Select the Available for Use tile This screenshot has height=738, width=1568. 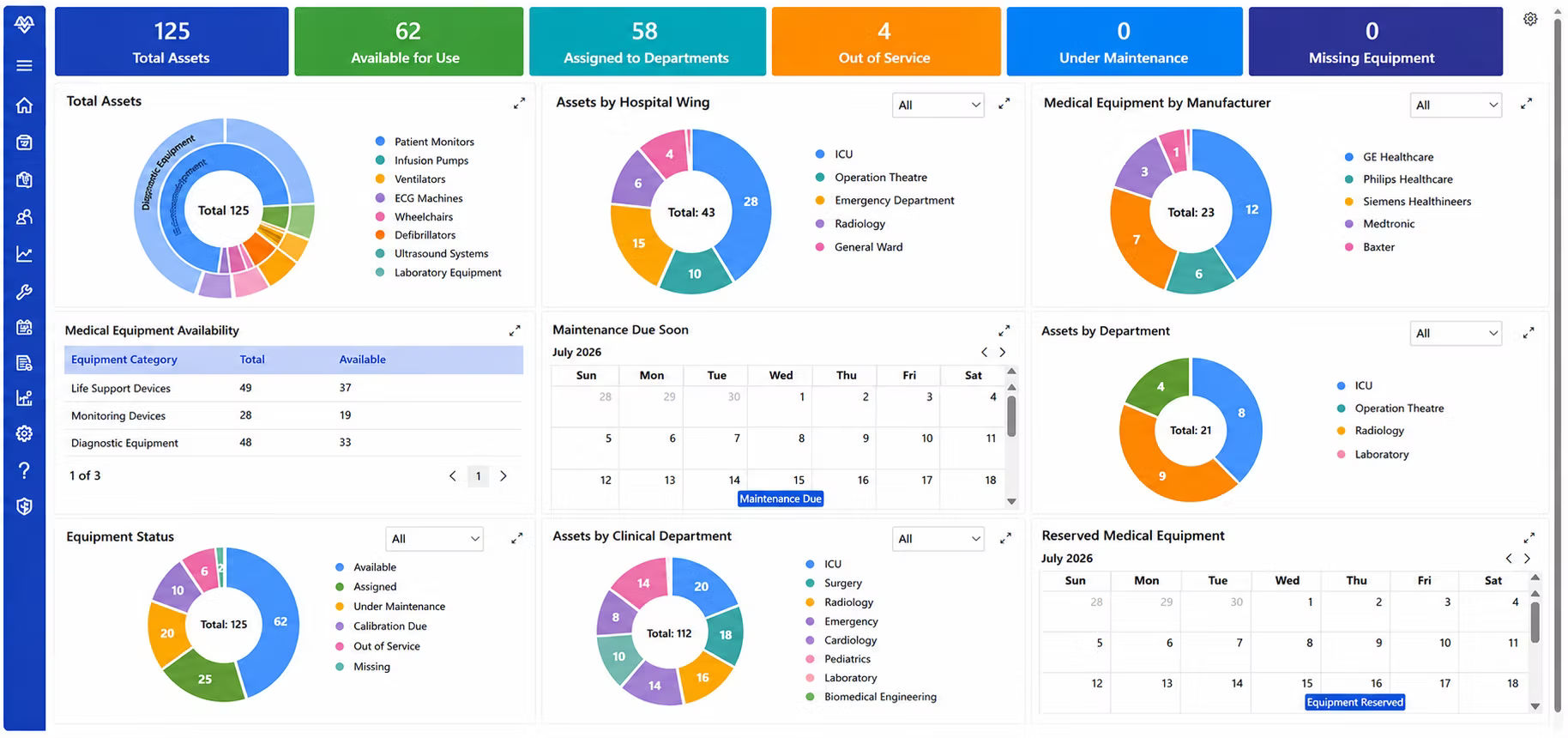(x=408, y=41)
